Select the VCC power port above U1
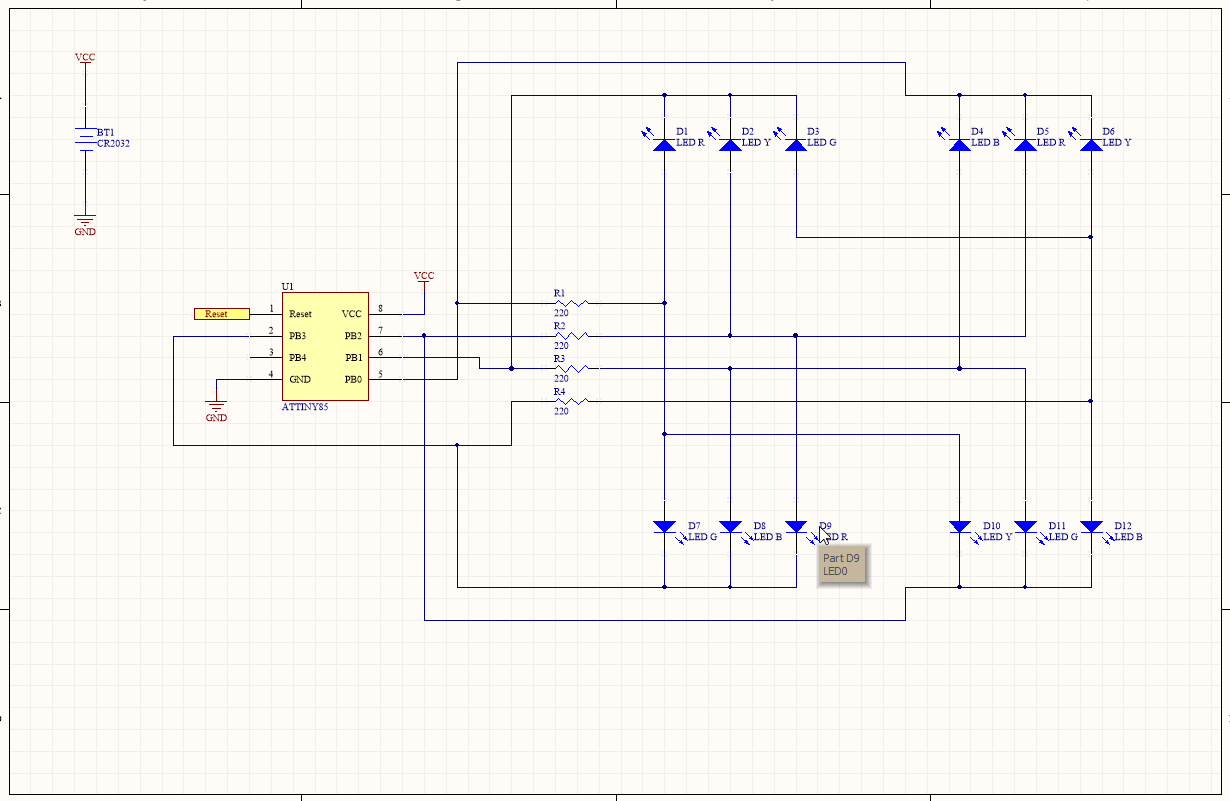The width and height of the screenshot is (1230, 801). coord(423,276)
